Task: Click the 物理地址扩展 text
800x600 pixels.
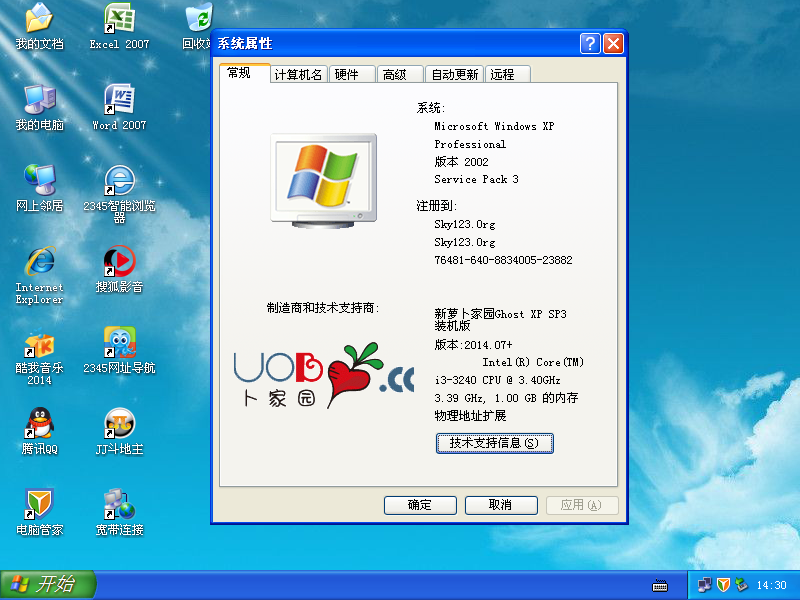Action: 470,415
